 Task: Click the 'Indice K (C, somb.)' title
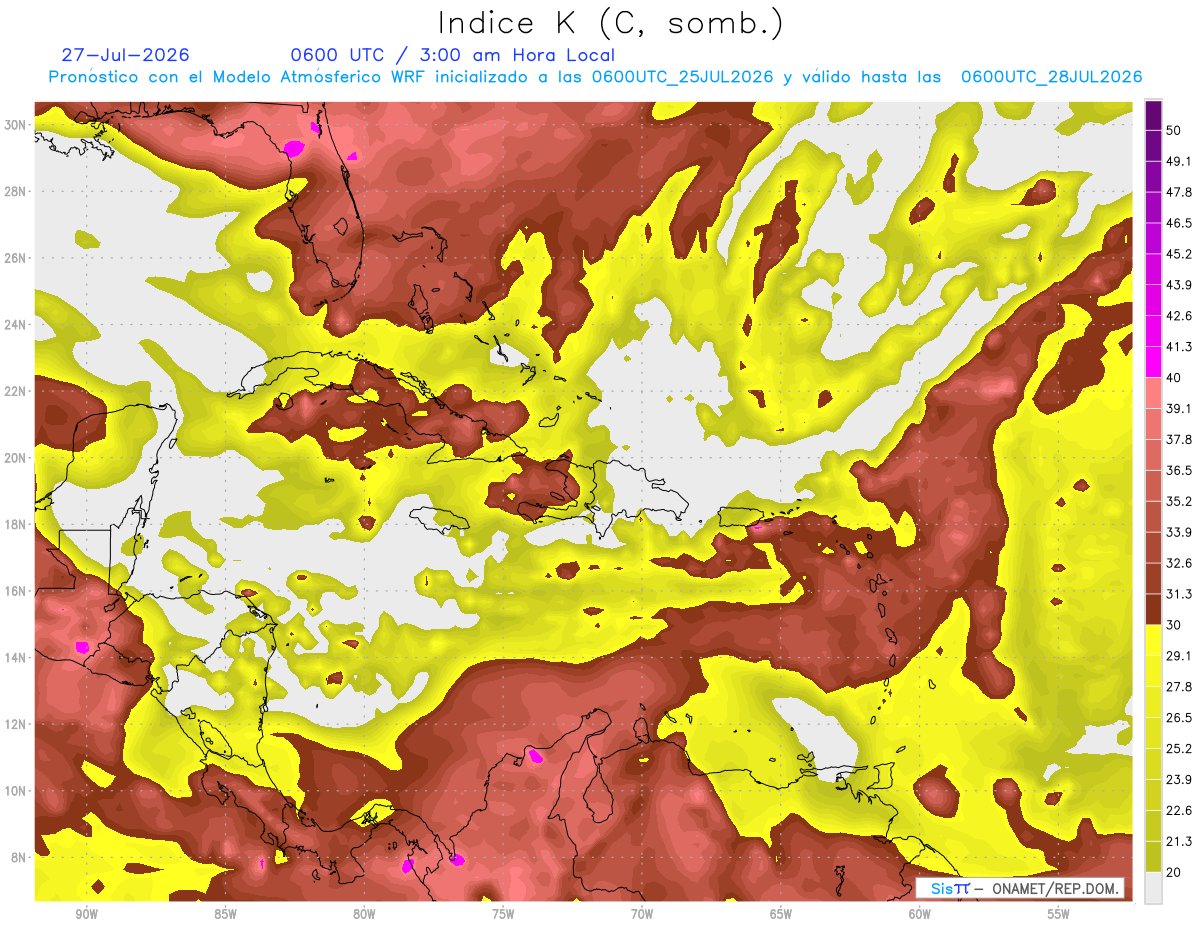click(x=609, y=22)
